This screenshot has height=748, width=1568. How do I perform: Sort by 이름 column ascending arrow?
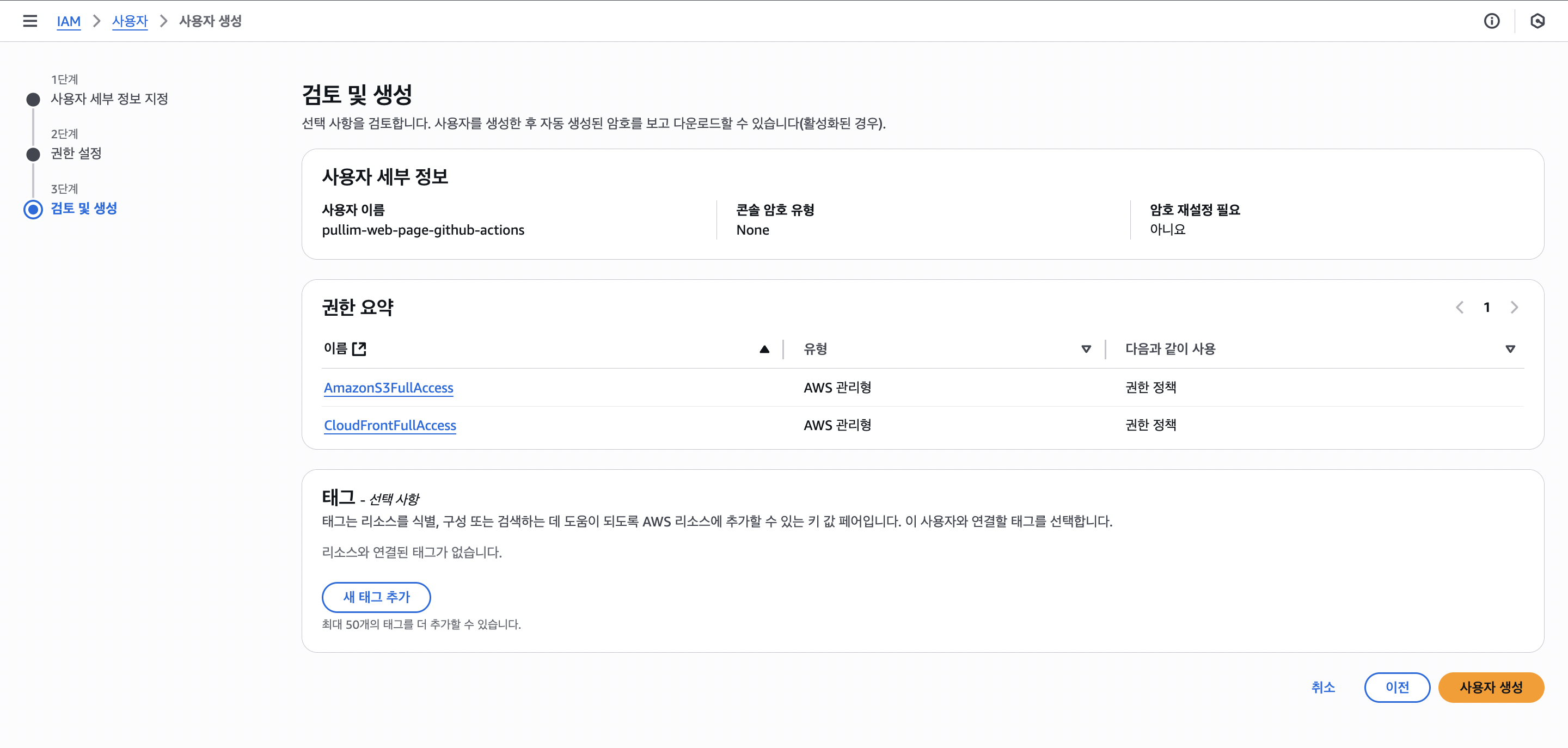coord(764,350)
